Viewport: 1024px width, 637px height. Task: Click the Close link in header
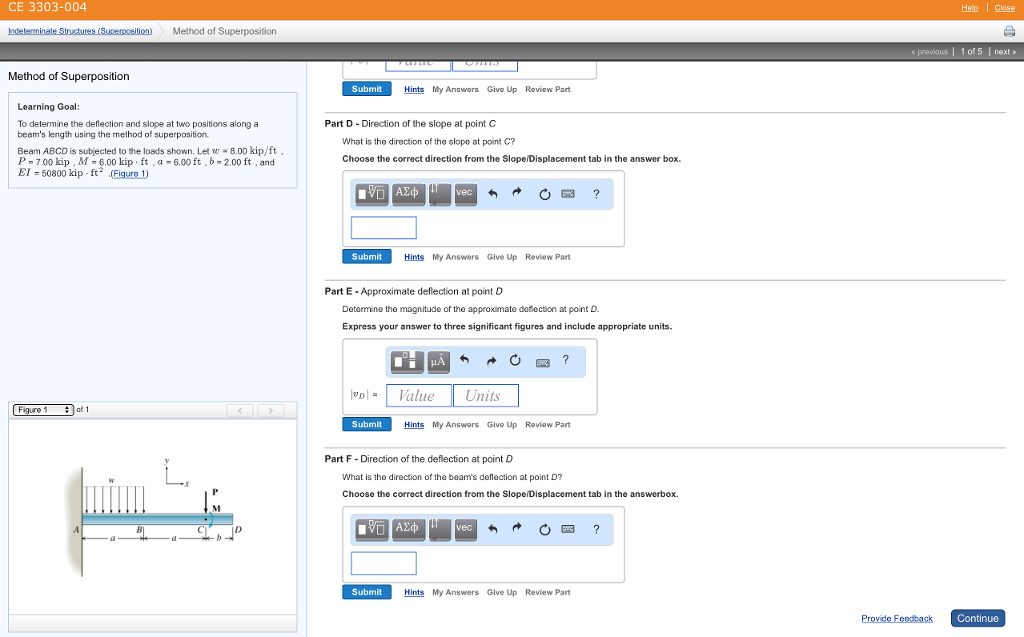click(1004, 8)
